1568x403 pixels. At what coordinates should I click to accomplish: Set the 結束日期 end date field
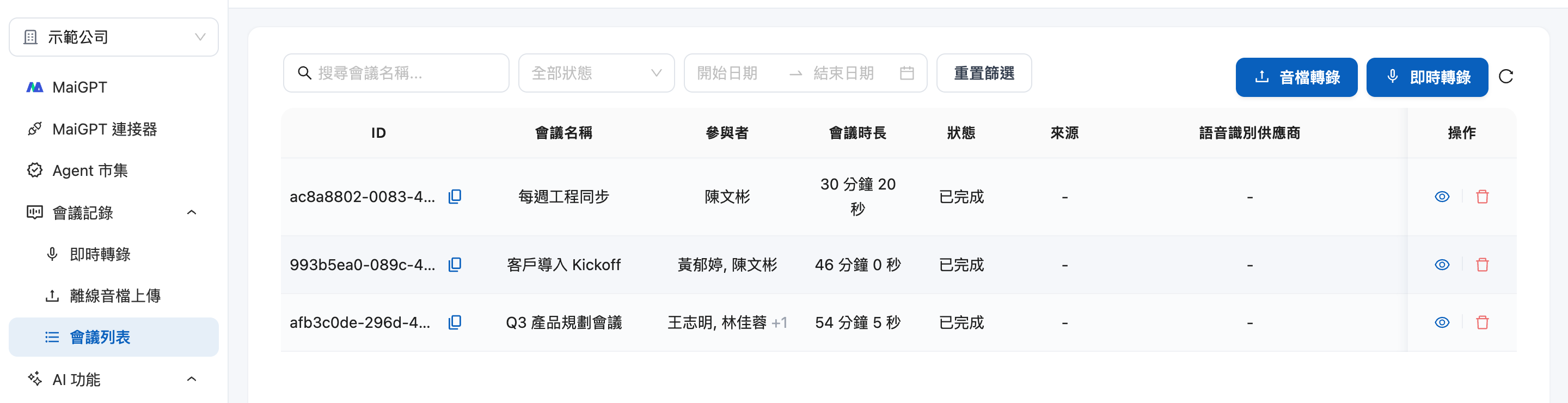[x=852, y=73]
